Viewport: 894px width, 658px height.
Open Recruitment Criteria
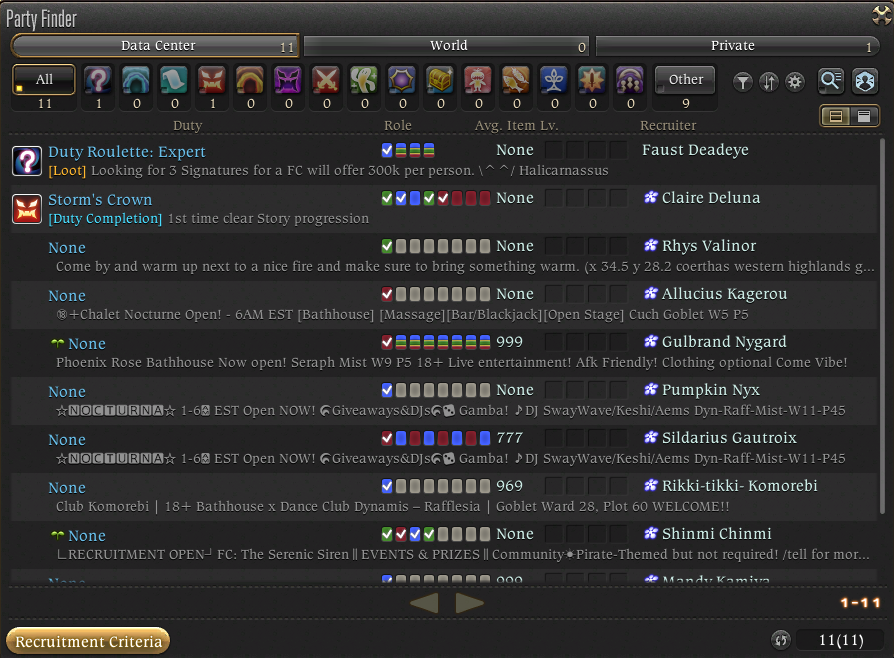coord(88,641)
